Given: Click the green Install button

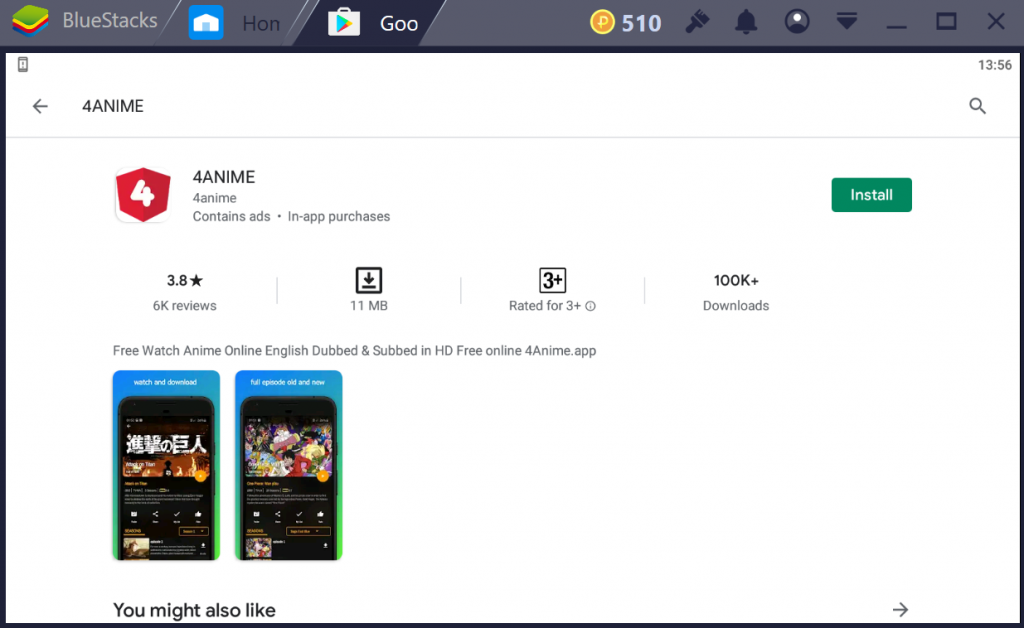Looking at the screenshot, I should pos(871,195).
